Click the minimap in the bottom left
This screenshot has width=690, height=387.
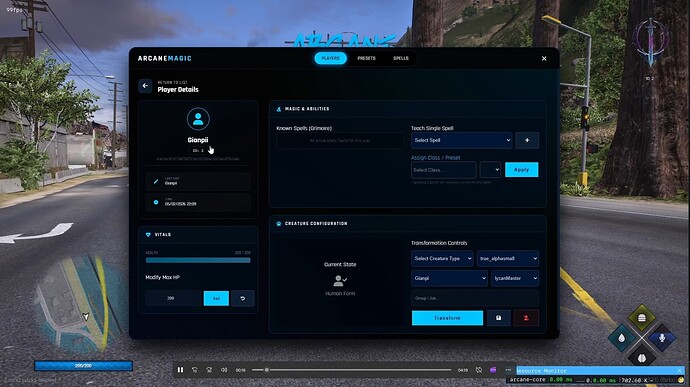tap(81, 304)
